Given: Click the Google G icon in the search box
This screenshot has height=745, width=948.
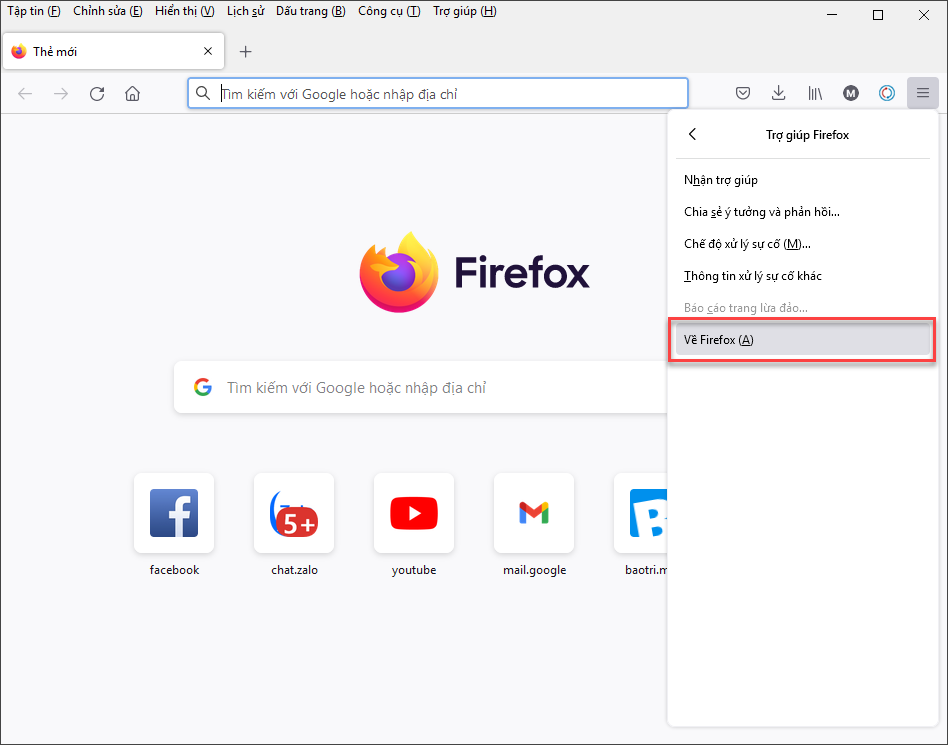Looking at the screenshot, I should 203,387.
